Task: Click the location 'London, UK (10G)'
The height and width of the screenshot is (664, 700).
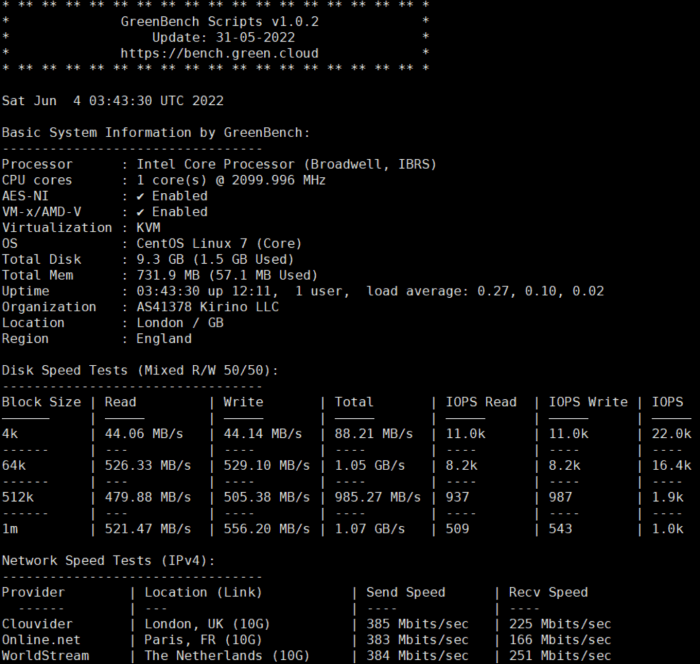Action: point(207,624)
